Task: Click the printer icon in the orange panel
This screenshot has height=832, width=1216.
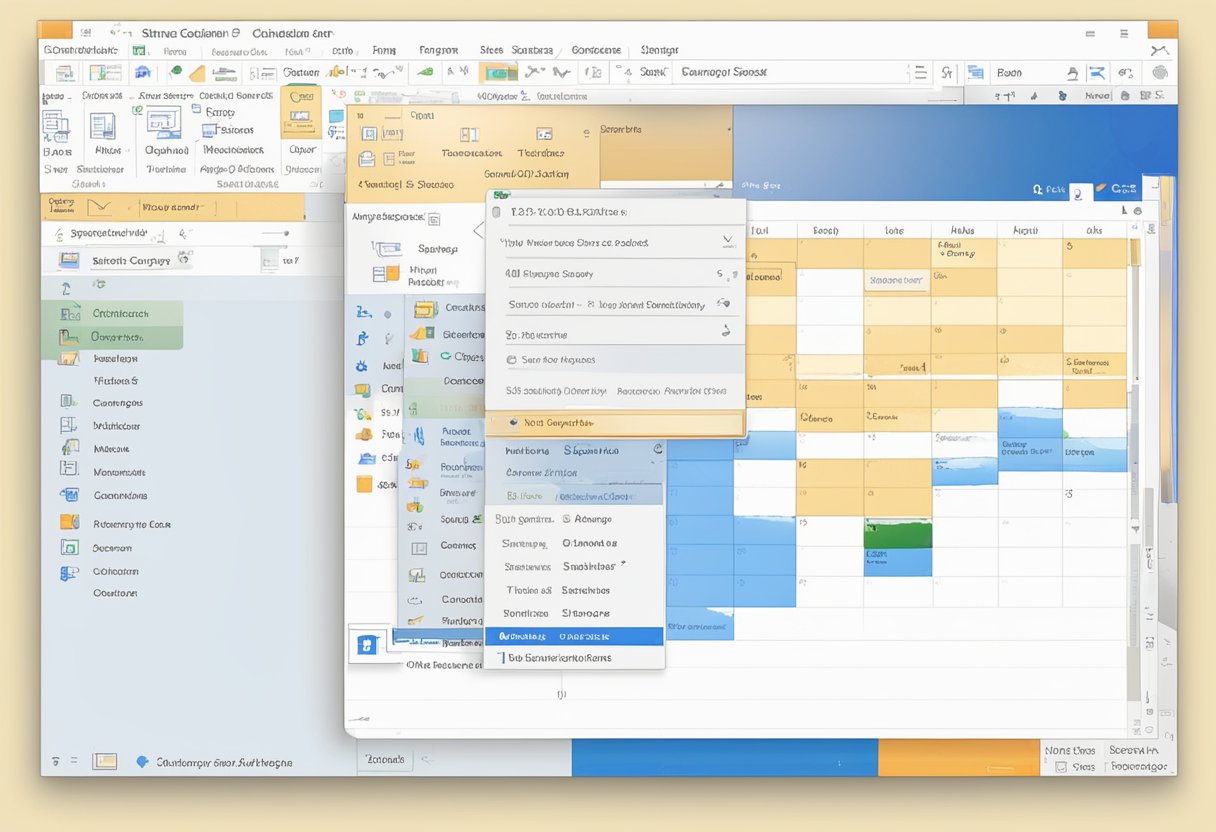Action: click(367, 158)
